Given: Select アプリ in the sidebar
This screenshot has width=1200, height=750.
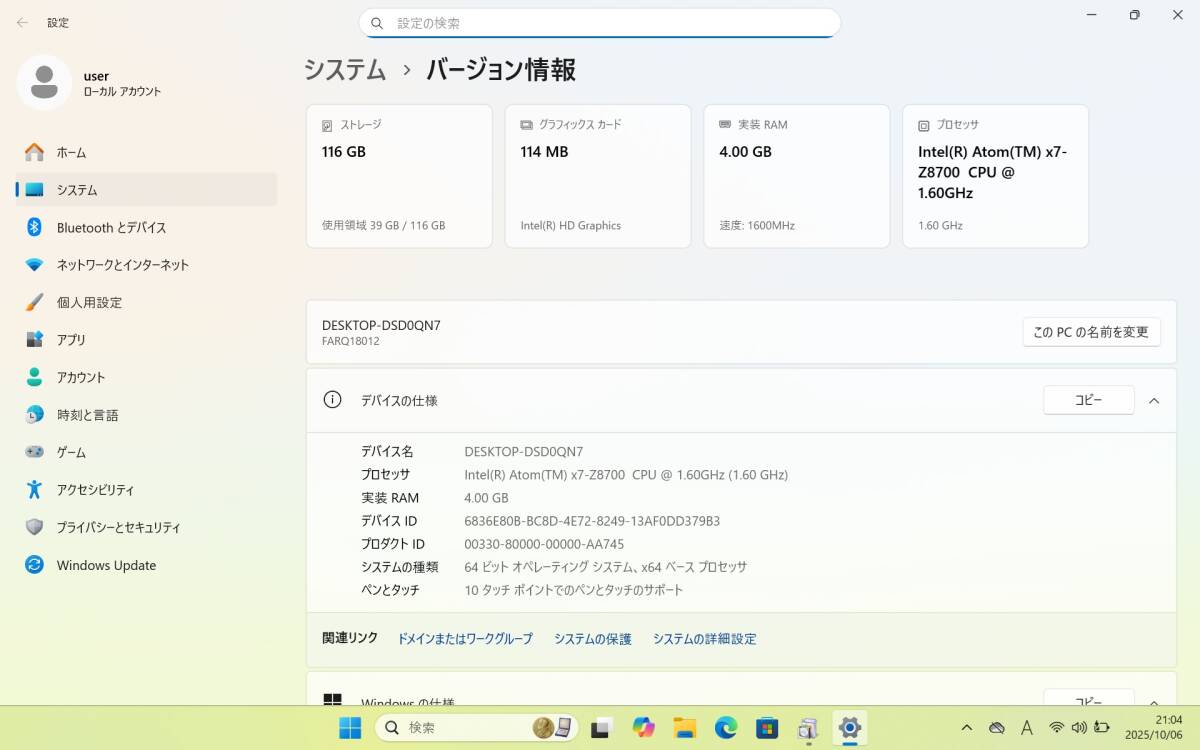Looking at the screenshot, I should coord(71,340).
